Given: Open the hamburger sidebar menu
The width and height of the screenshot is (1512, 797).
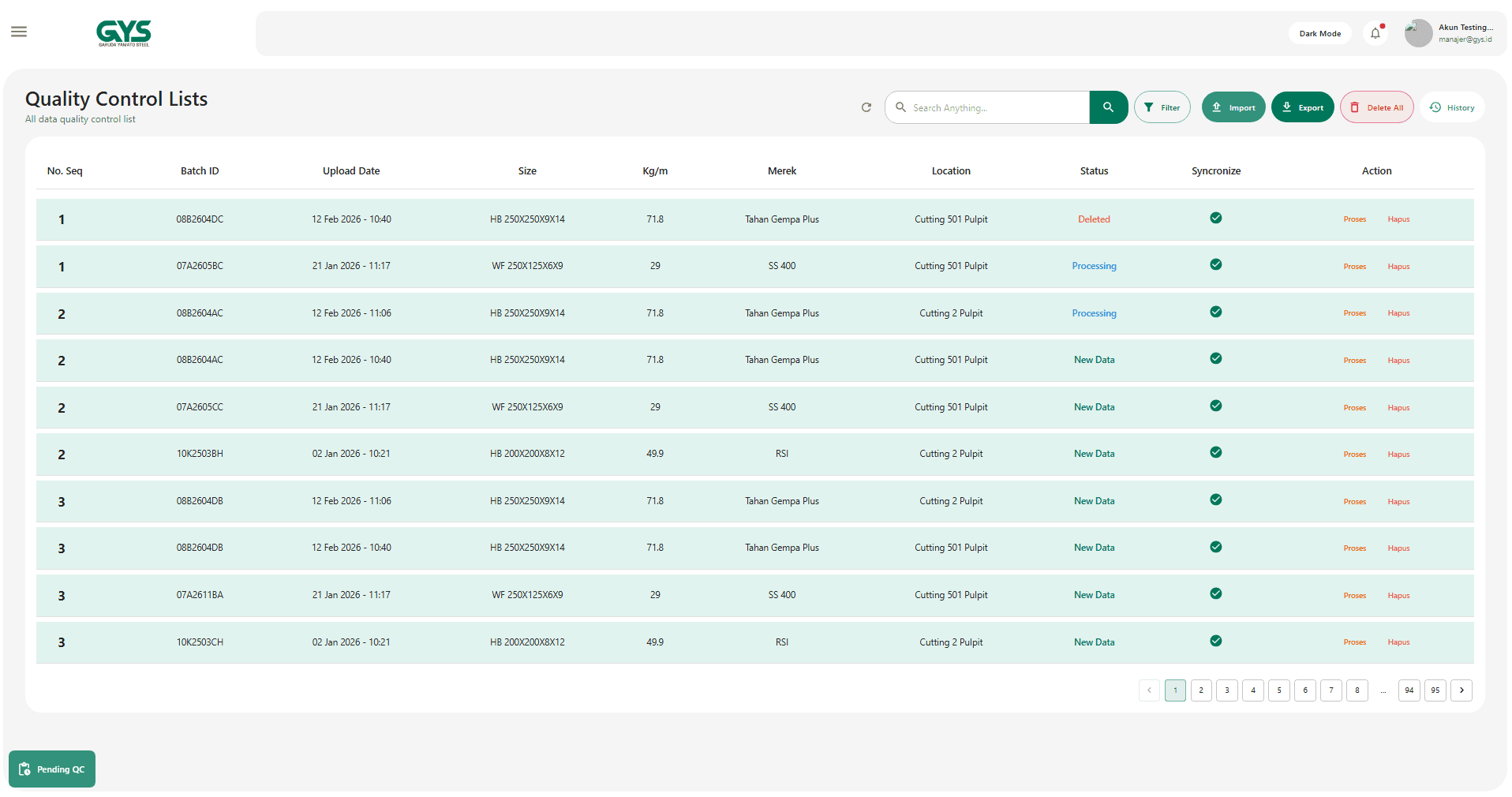Looking at the screenshot, I should click(x=19, y=32).
